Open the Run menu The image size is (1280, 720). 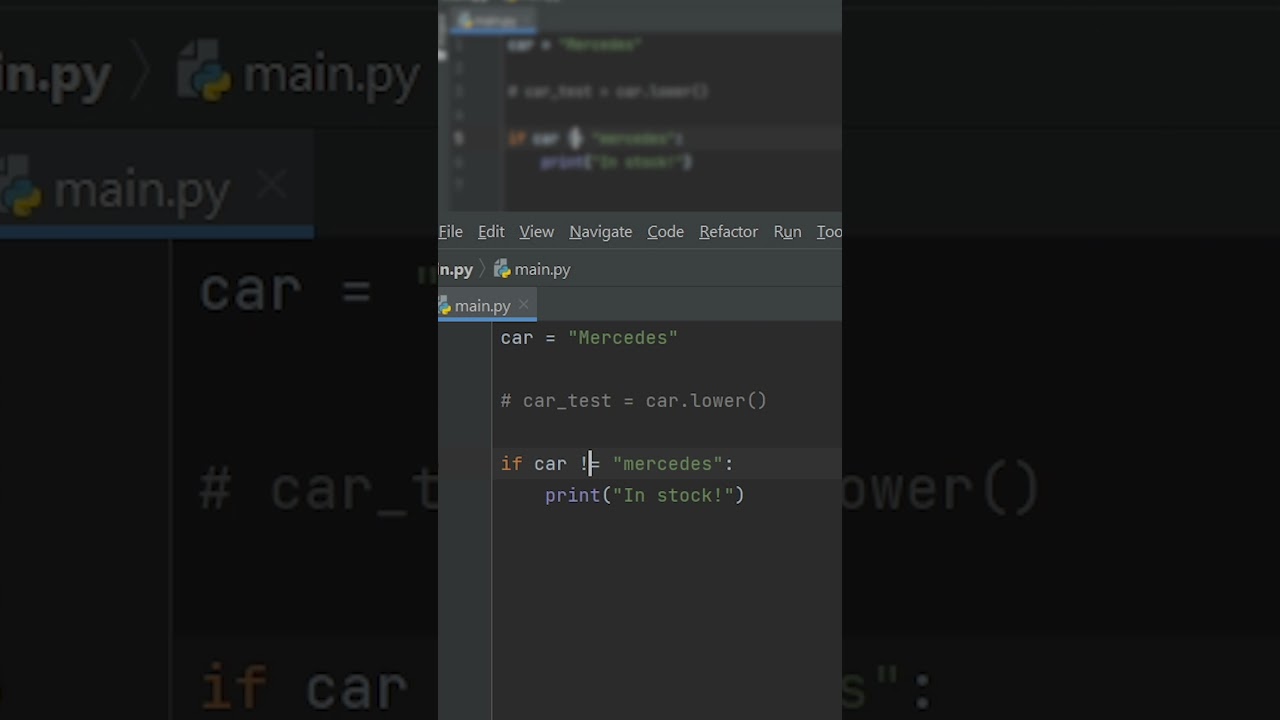(788, 232)
